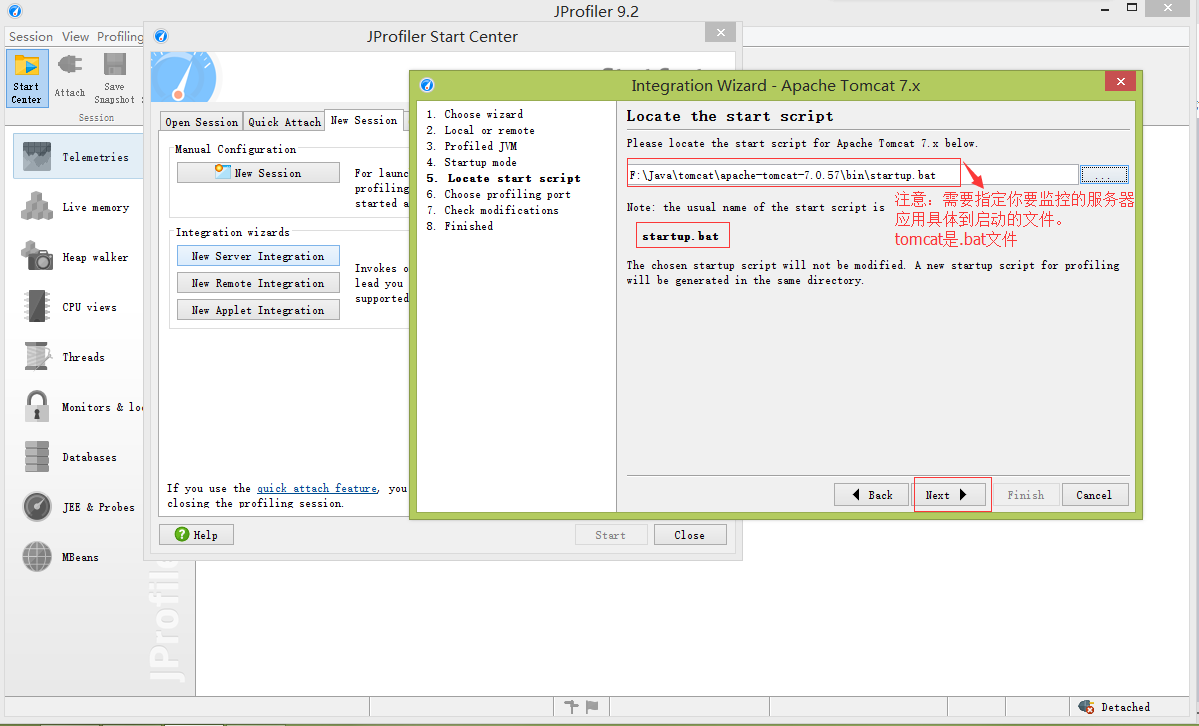Click the Start Center window title icon
This screenshot has width=1199, height=726.
[161, 36]
